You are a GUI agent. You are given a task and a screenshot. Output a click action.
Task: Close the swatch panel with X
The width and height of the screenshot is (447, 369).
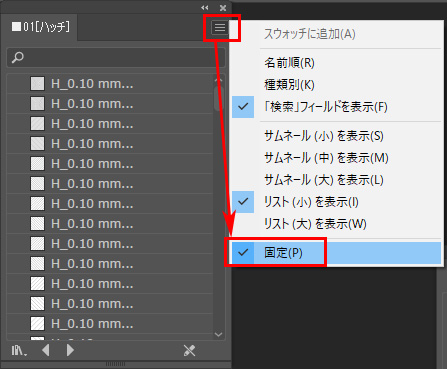pos(223,8)
